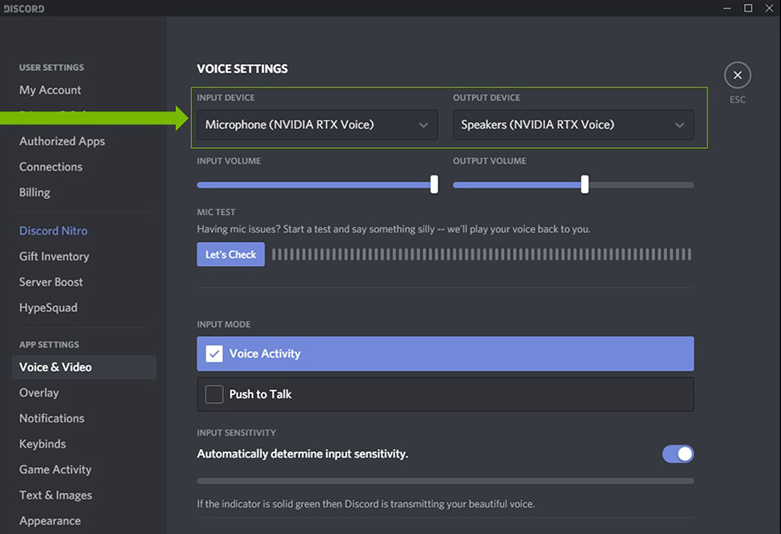Screen dimensions: 781x534
Task: Open HypeSquad settings
Action: pos(48,308)
